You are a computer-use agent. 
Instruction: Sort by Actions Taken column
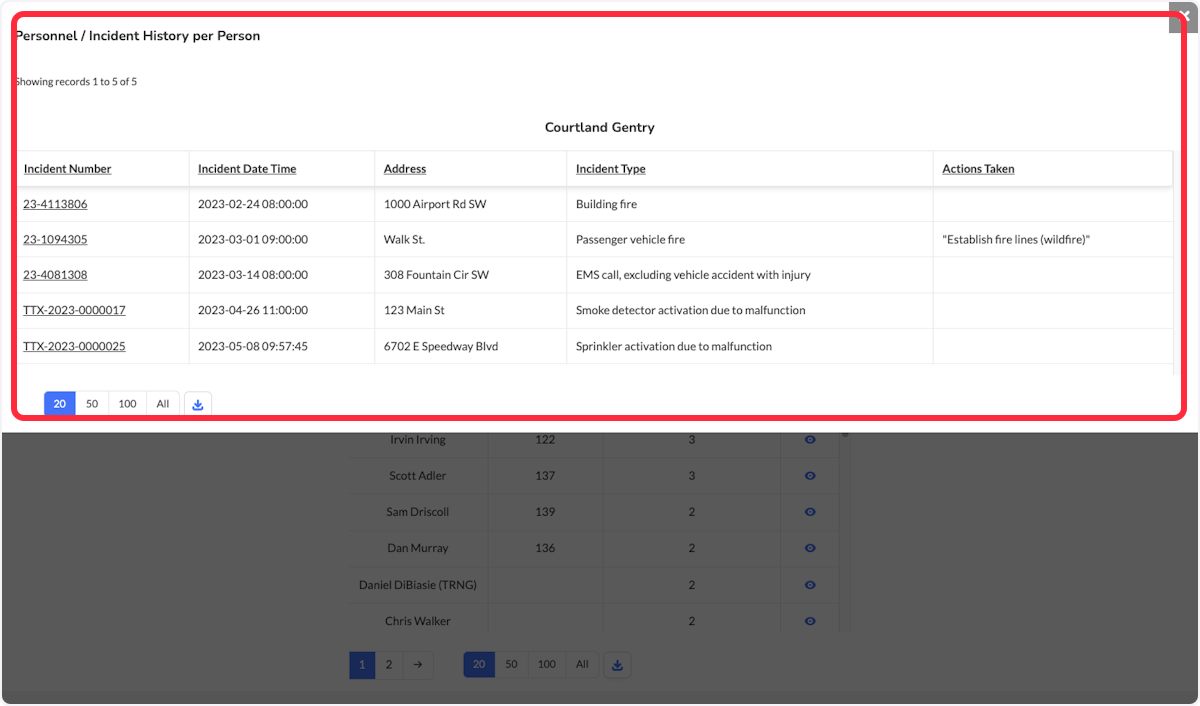coord(978,169)
